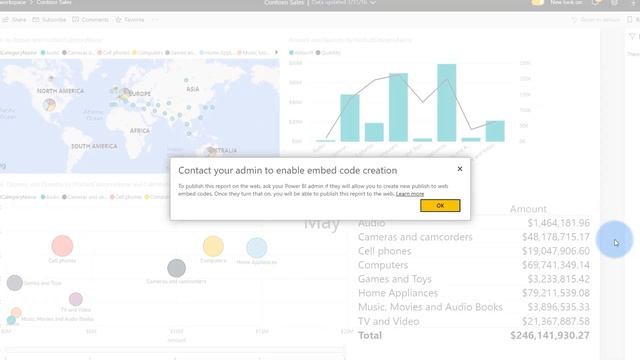Select the Computers row in table
Image resolution: width=640 pixels, height=360 pixels.
click(474, 265)
